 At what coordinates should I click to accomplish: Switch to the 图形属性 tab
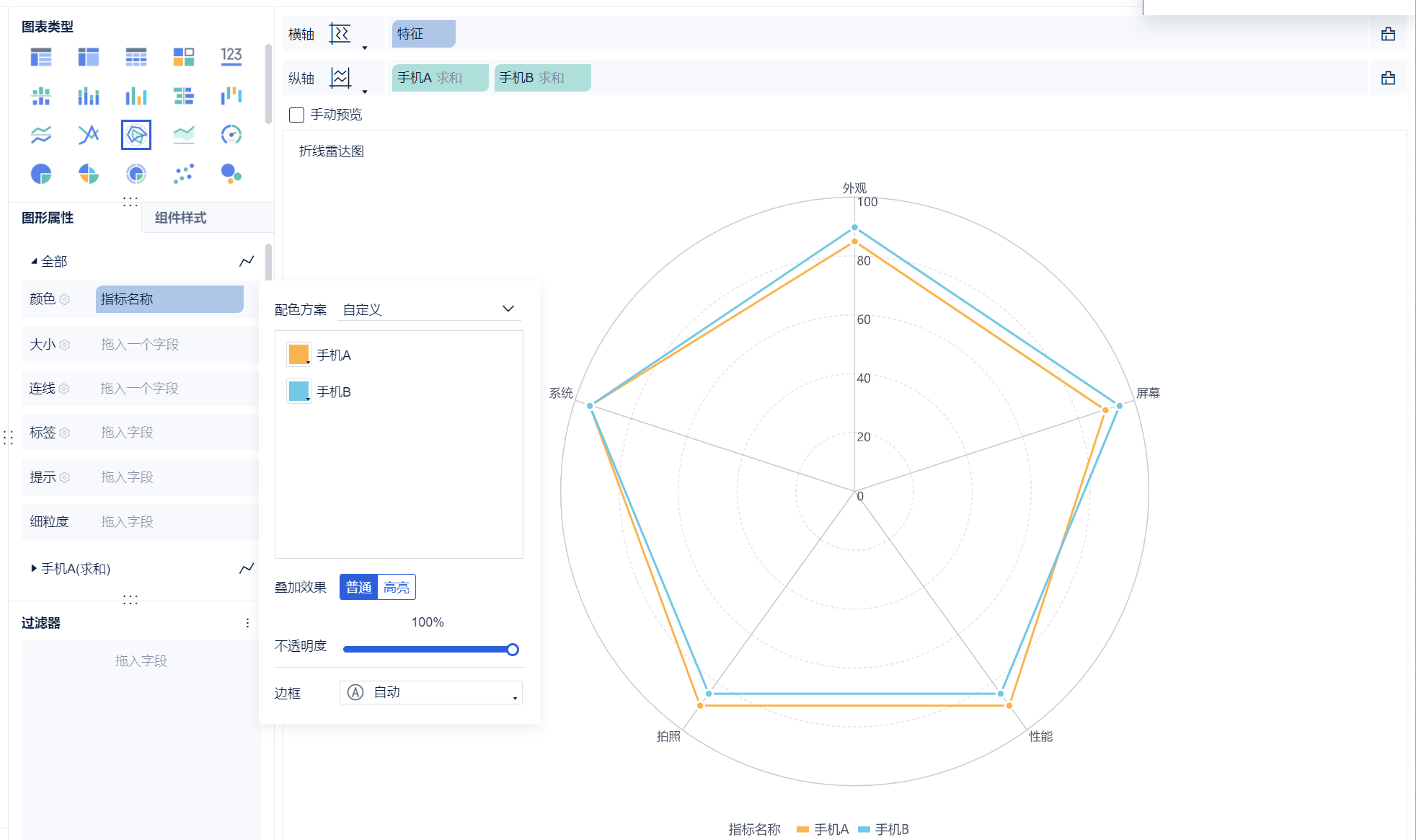point(48,218)
